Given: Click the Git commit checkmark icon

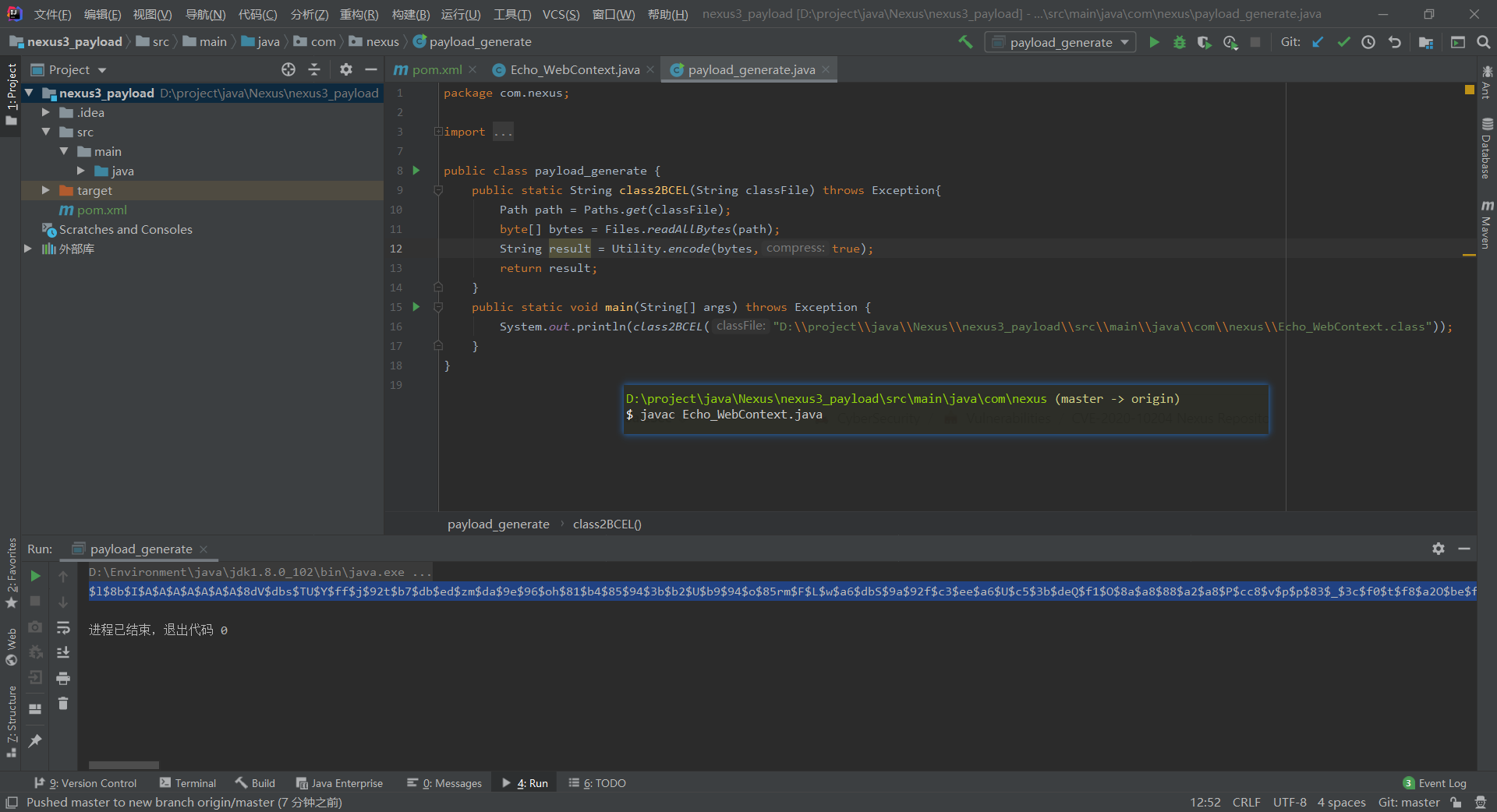Looking at the screenshot, I should pyautogui.click(x=1343, y=42).
